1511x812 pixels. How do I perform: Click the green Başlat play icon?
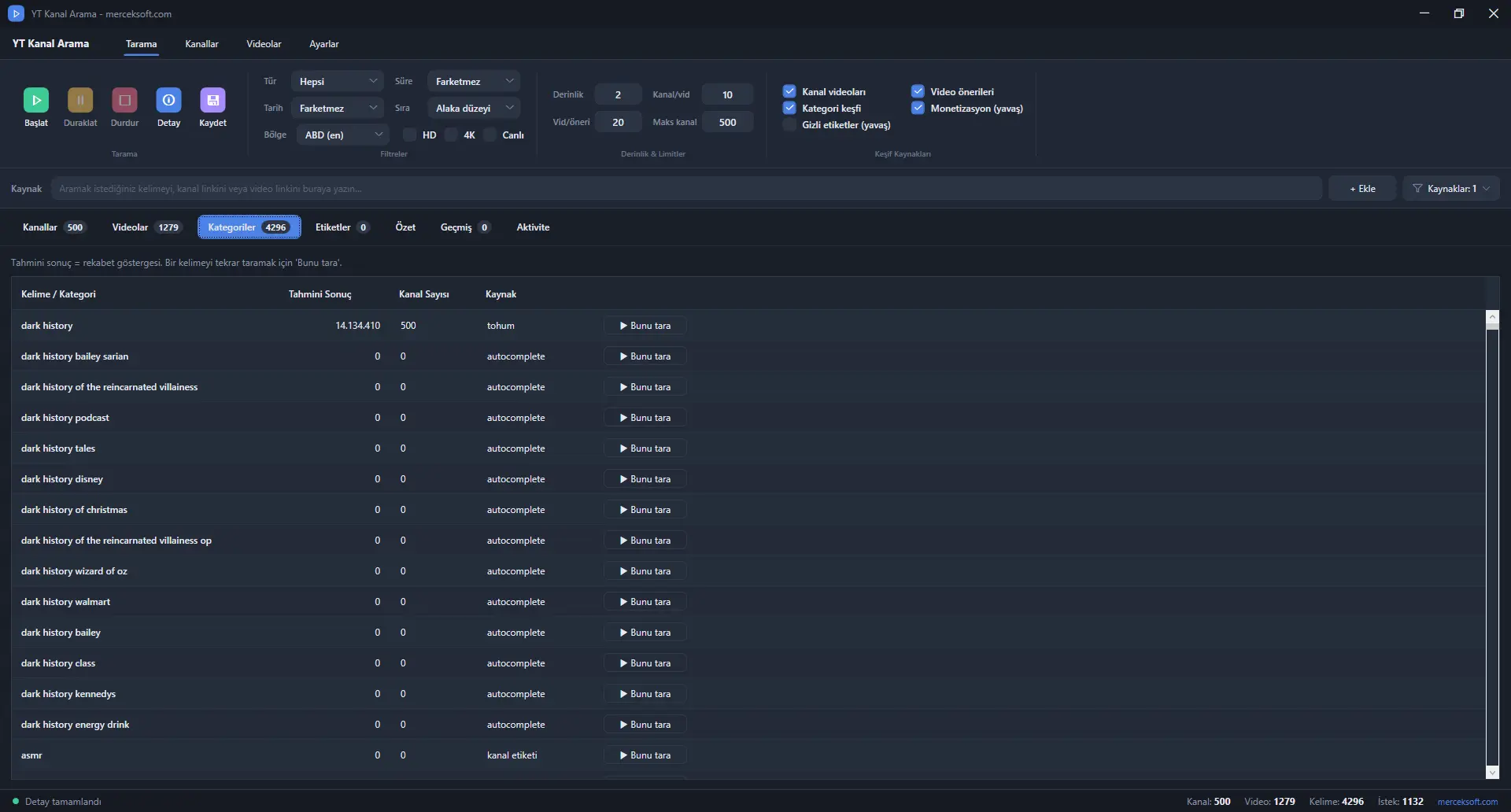pos(36,100)
